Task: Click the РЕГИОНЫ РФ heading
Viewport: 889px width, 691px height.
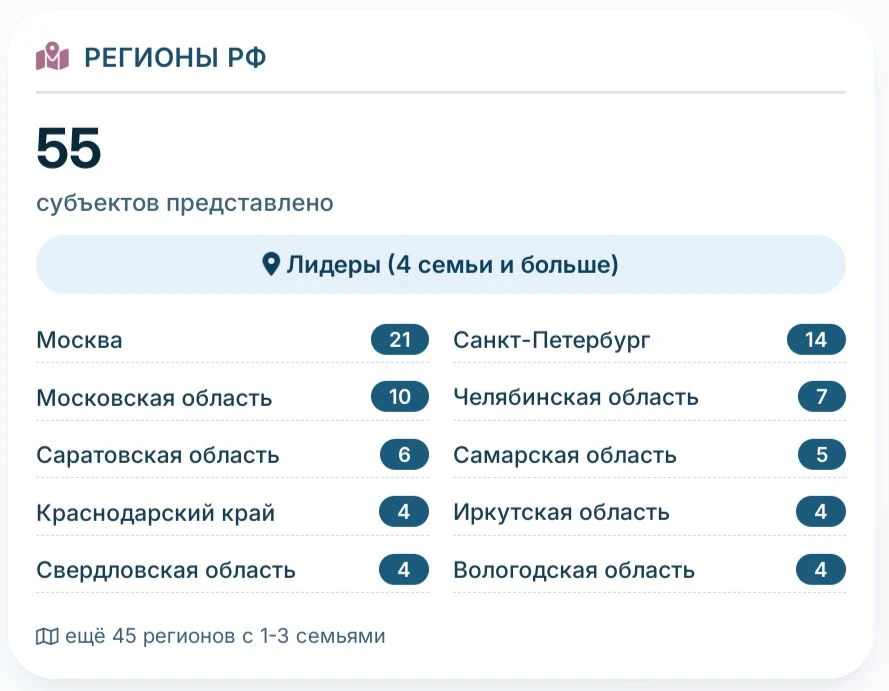Action: [175, 58]
